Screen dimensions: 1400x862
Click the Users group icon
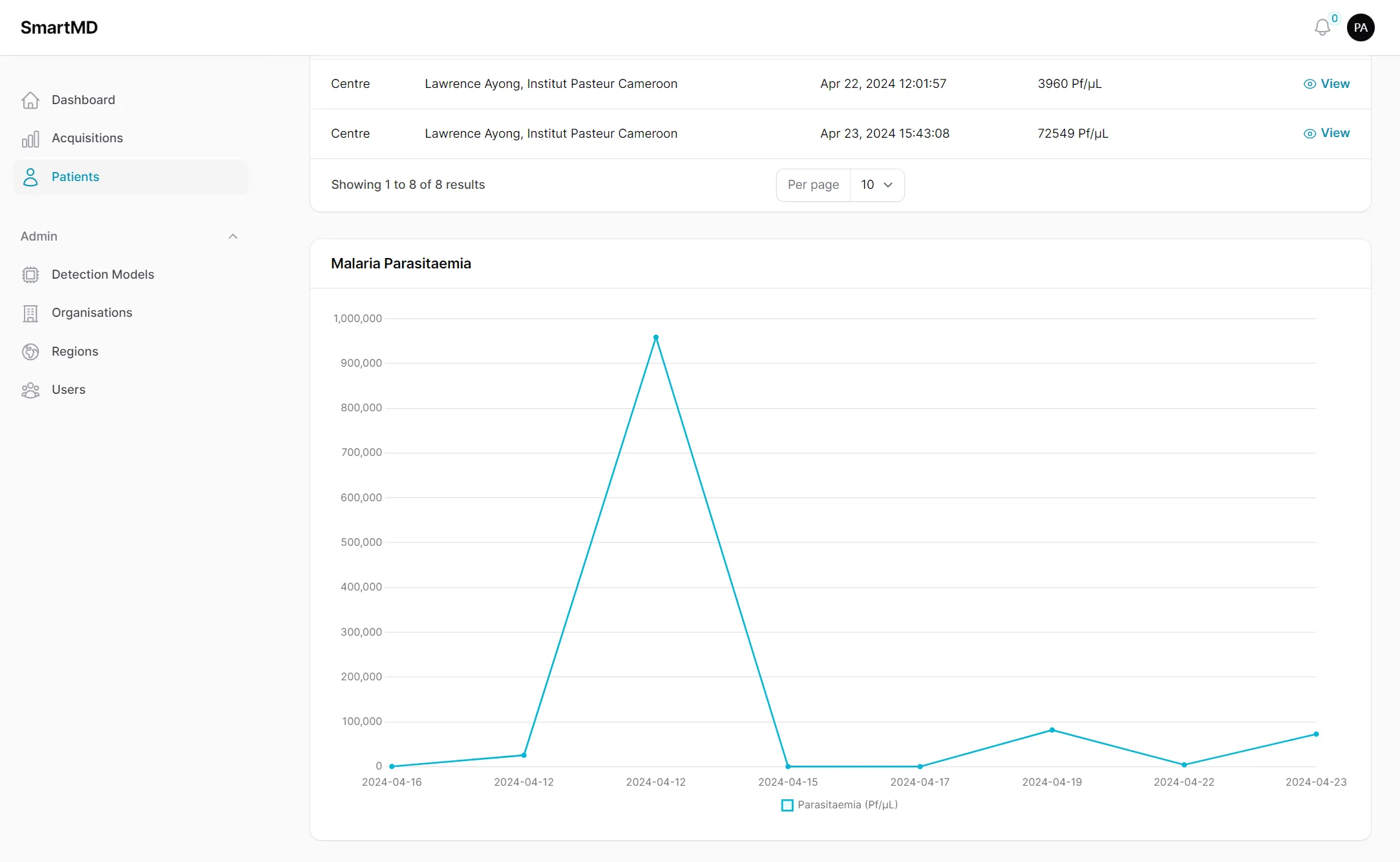(30, 390)
